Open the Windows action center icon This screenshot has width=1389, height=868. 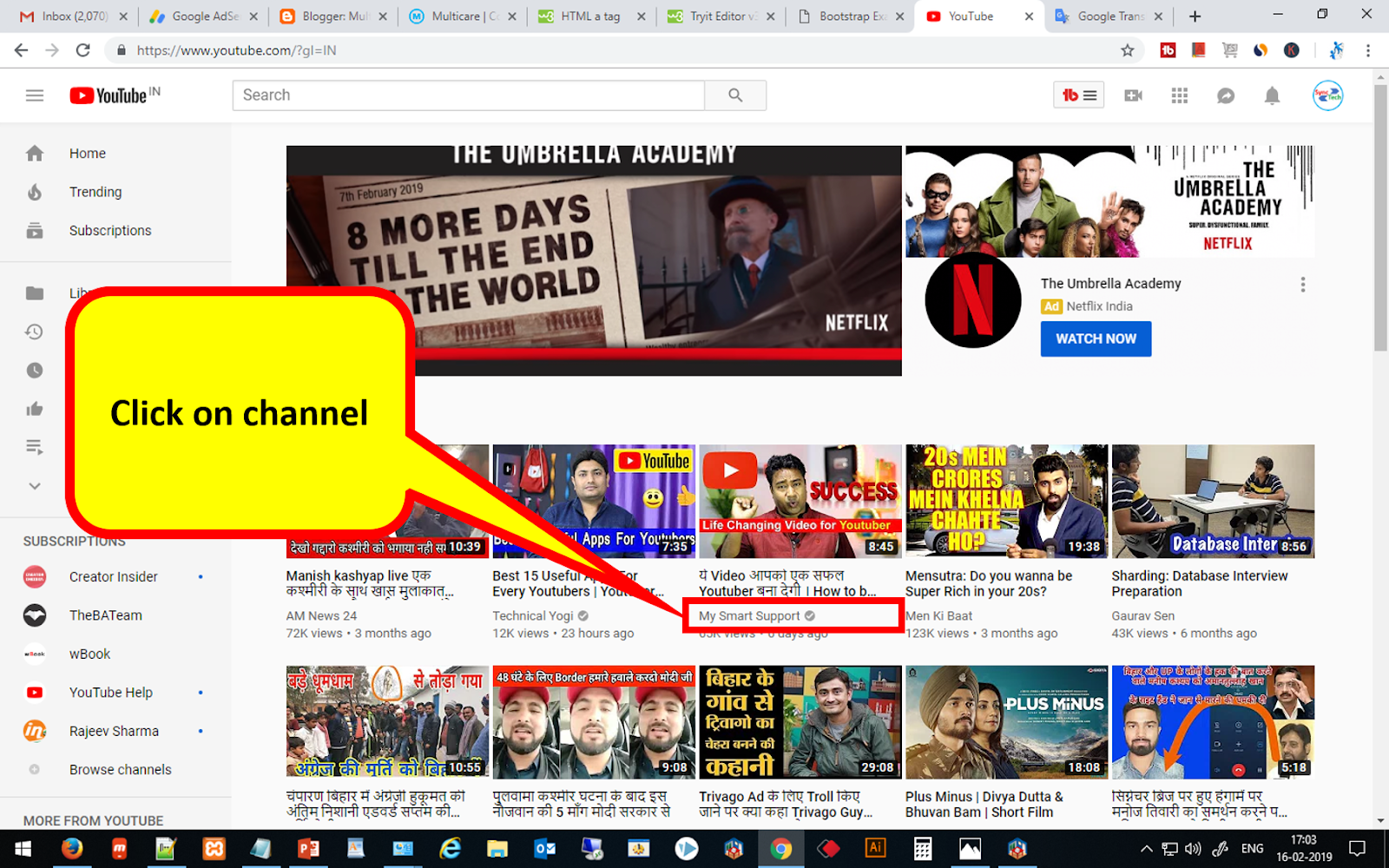[1358, 849]
